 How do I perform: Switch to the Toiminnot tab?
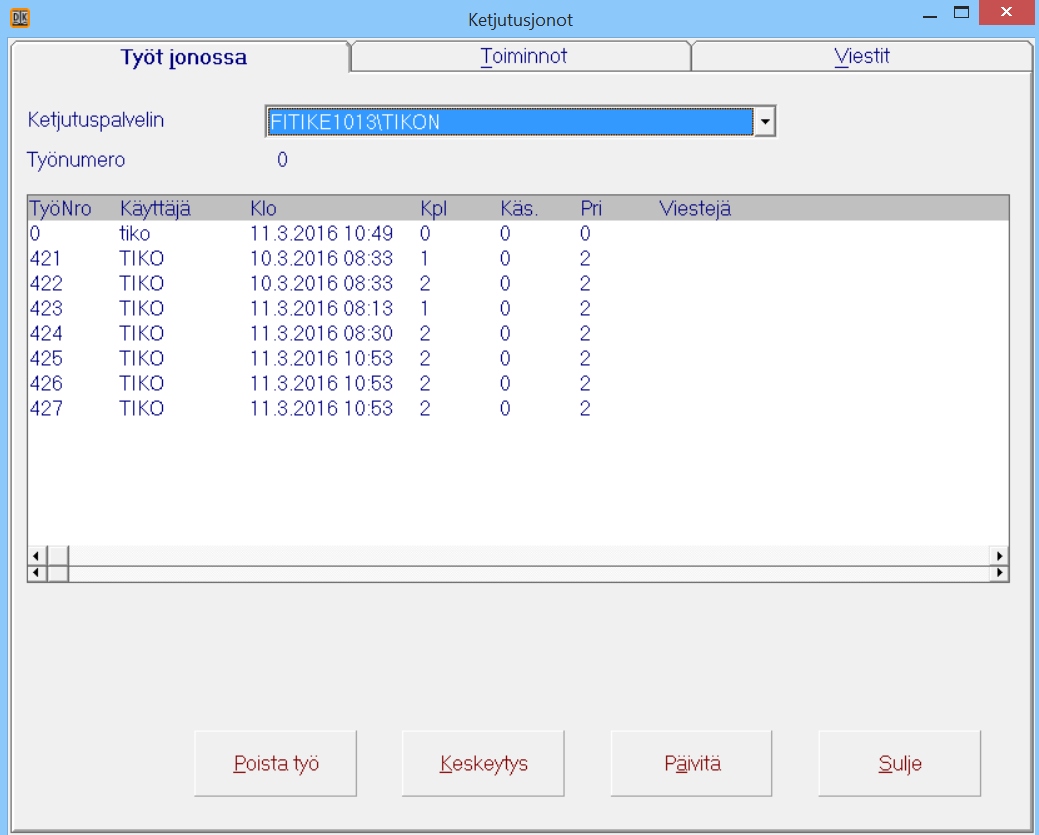pos(522,56)
